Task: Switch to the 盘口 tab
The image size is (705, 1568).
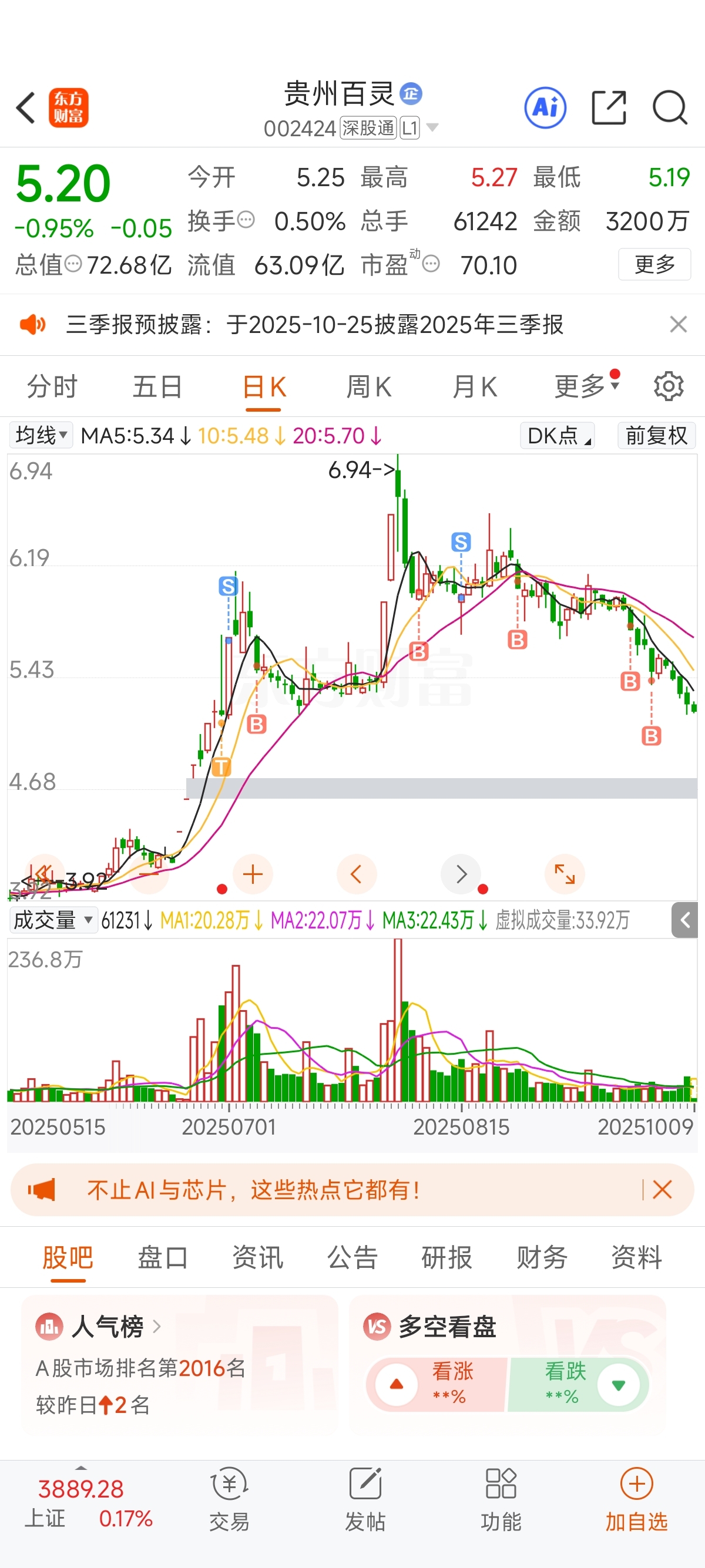Action: 163,1257
